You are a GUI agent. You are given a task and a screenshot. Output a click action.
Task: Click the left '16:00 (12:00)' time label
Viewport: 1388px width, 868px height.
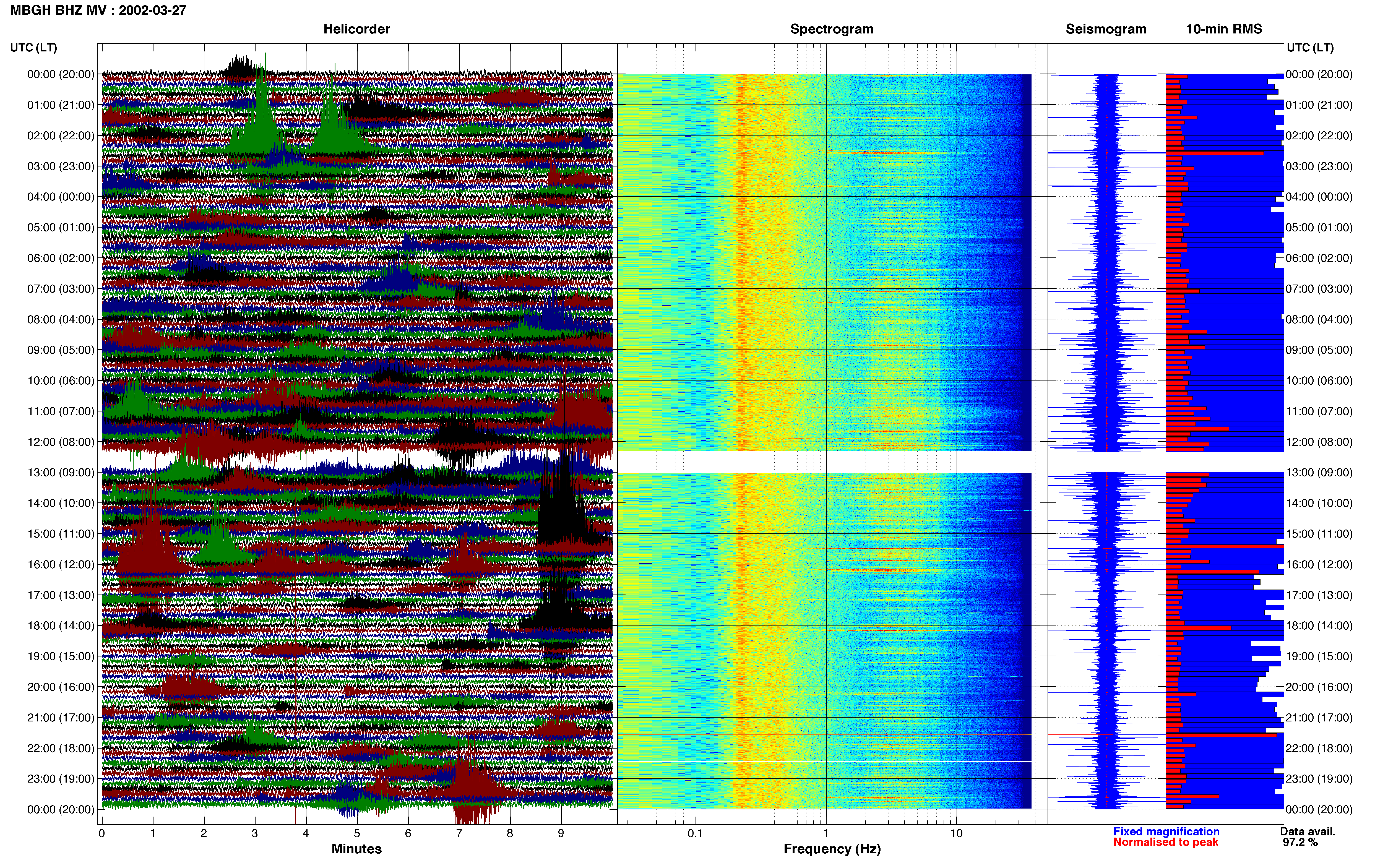(61, 564)
